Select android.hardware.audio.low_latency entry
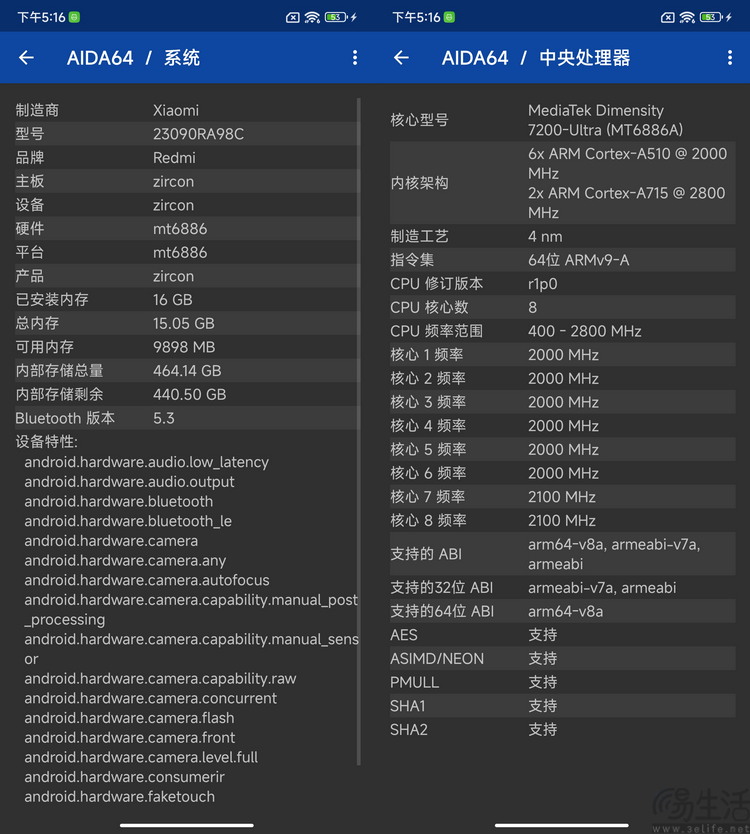The image size is (750, 834). pos(146,462)
